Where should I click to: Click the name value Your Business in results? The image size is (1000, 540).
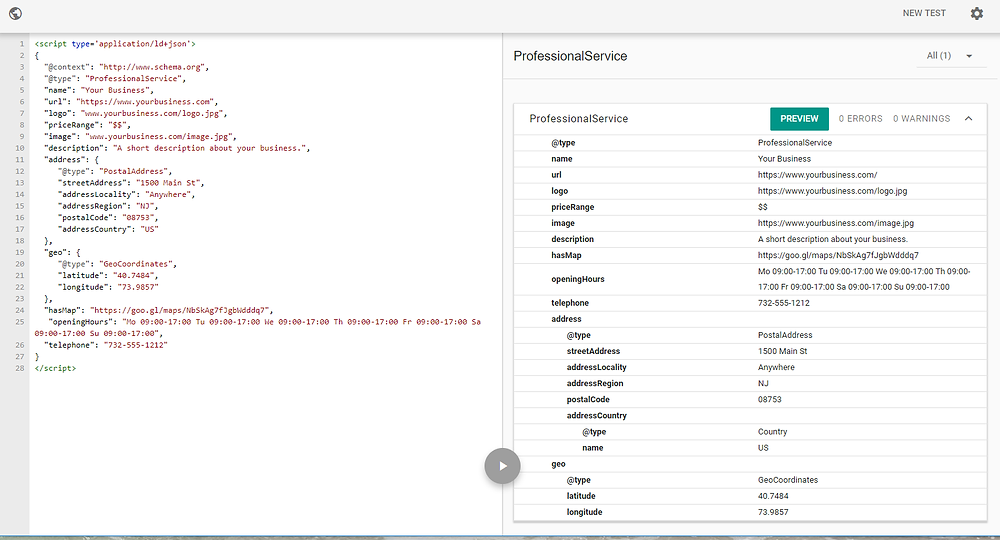[x=784, y=159]
